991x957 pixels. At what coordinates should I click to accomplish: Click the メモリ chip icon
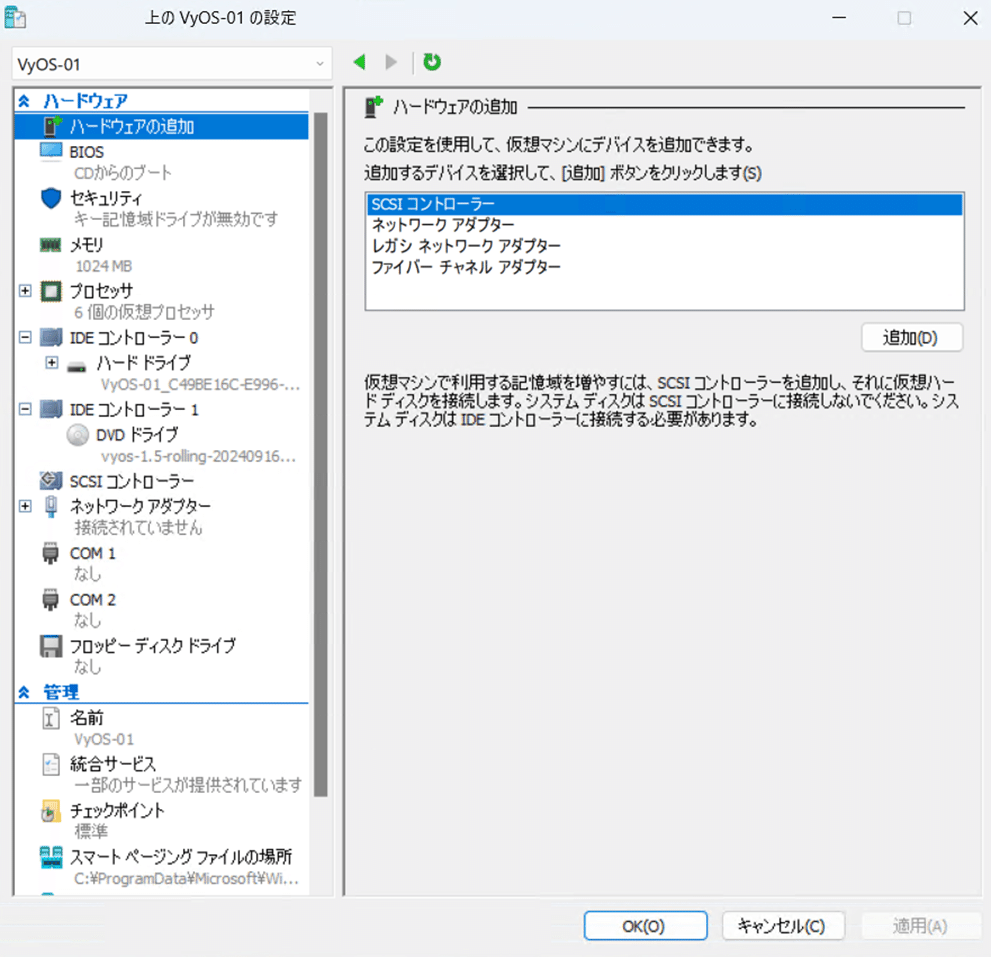(x=51, y=245)
